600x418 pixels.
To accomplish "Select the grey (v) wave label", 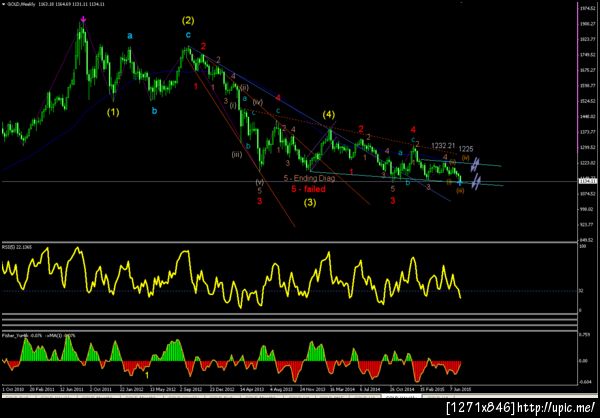I will pyautogui.click(x=260, y=182).
